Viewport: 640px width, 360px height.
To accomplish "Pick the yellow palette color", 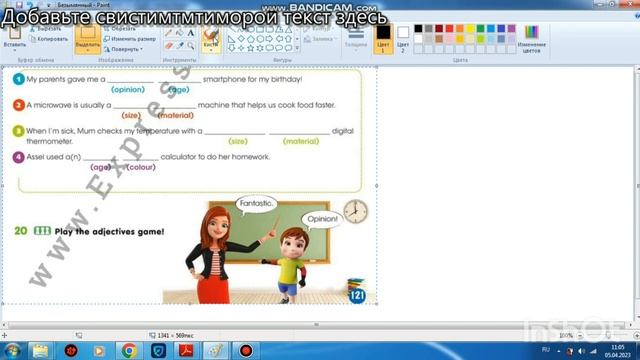I will pos(470,28).
